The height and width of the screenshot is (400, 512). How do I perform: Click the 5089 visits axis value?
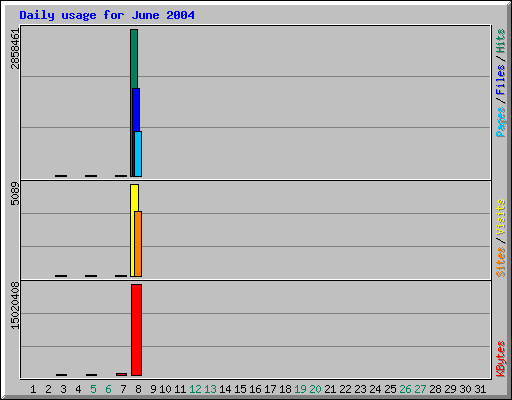tap(15, 193)
